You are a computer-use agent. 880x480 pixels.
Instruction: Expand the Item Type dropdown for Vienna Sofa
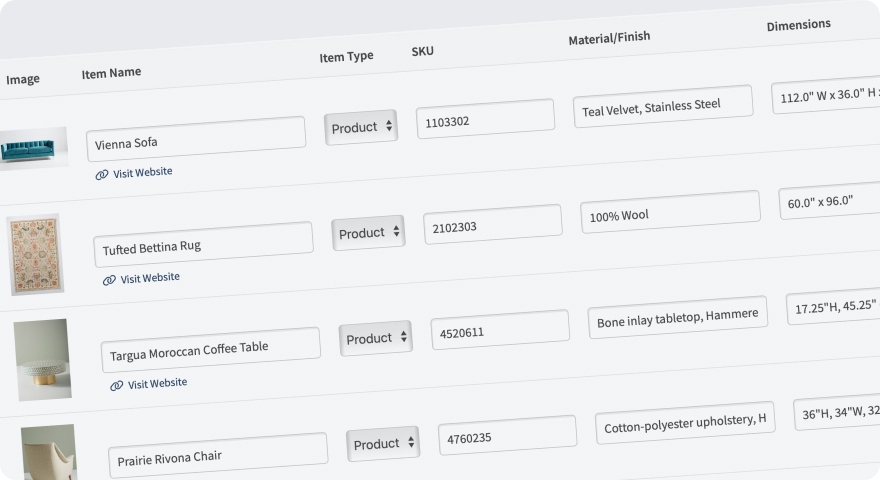coord(361,127)
